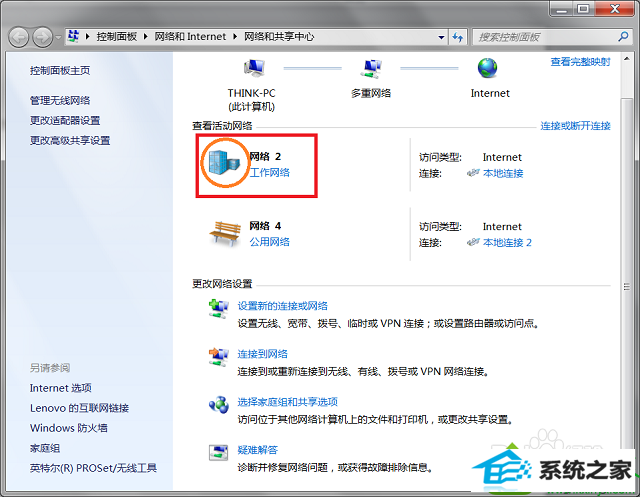Click the refresh button next to address bar
The width and height of the screenshot is (640, 497).
pyautogui.click(x=458, y=38)
